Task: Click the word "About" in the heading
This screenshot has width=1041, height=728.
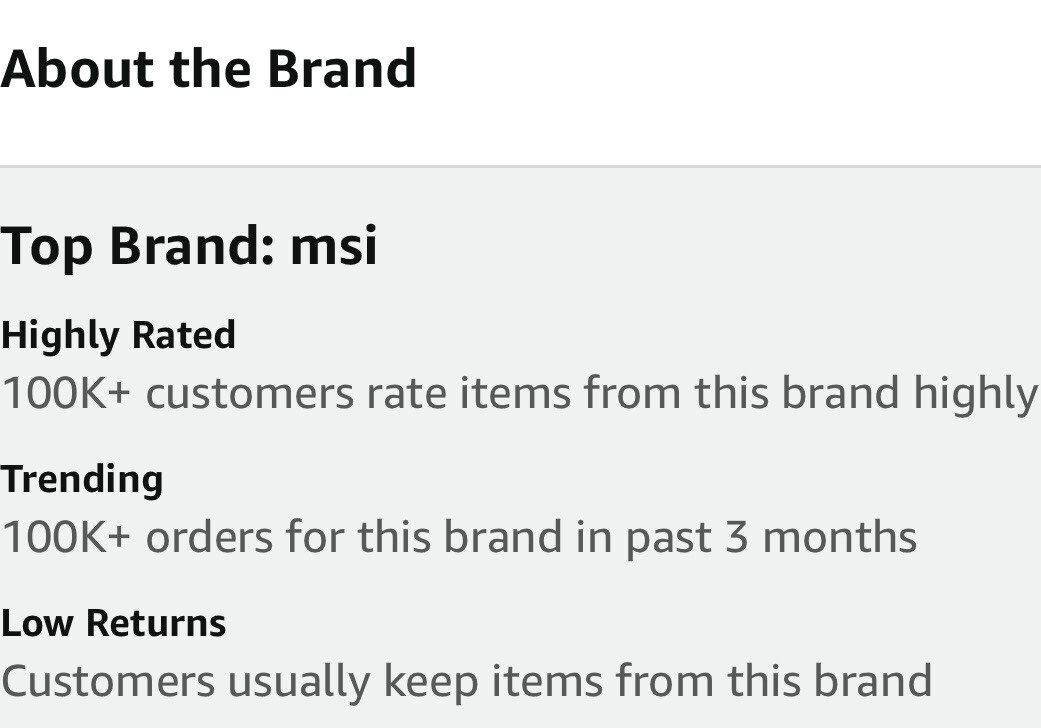Action: [x=78, y=68]
